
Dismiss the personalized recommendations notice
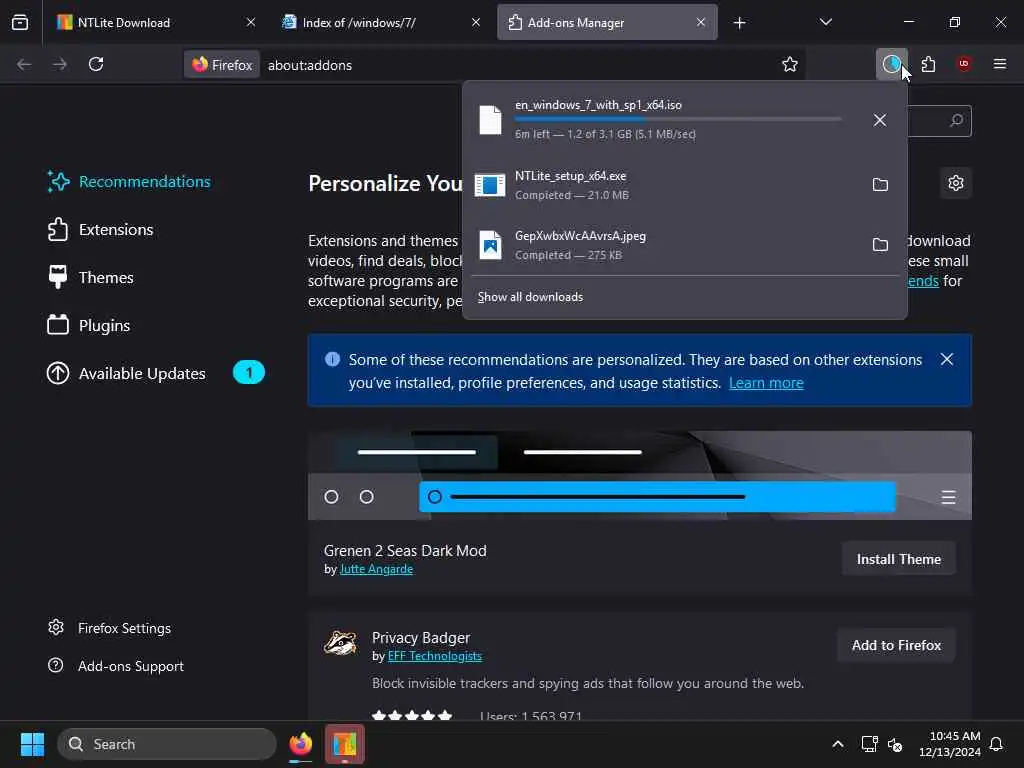[946, 360]
